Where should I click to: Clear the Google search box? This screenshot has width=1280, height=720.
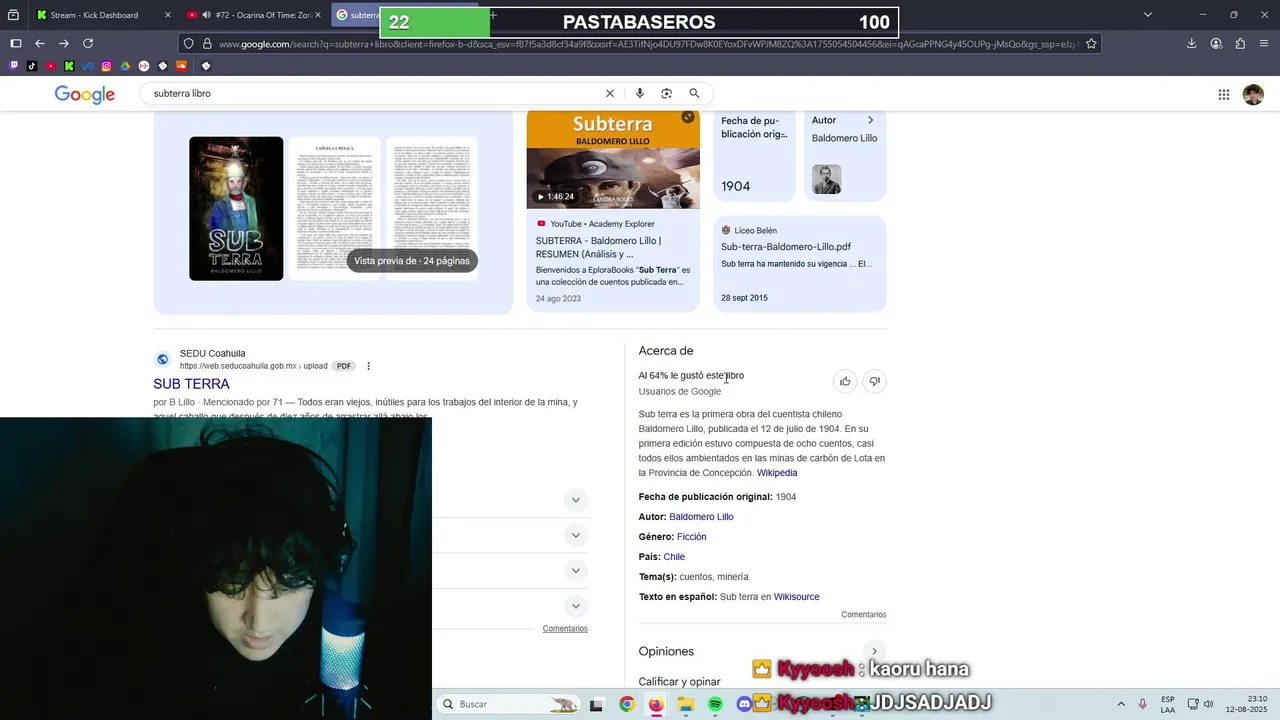(610, 93)
